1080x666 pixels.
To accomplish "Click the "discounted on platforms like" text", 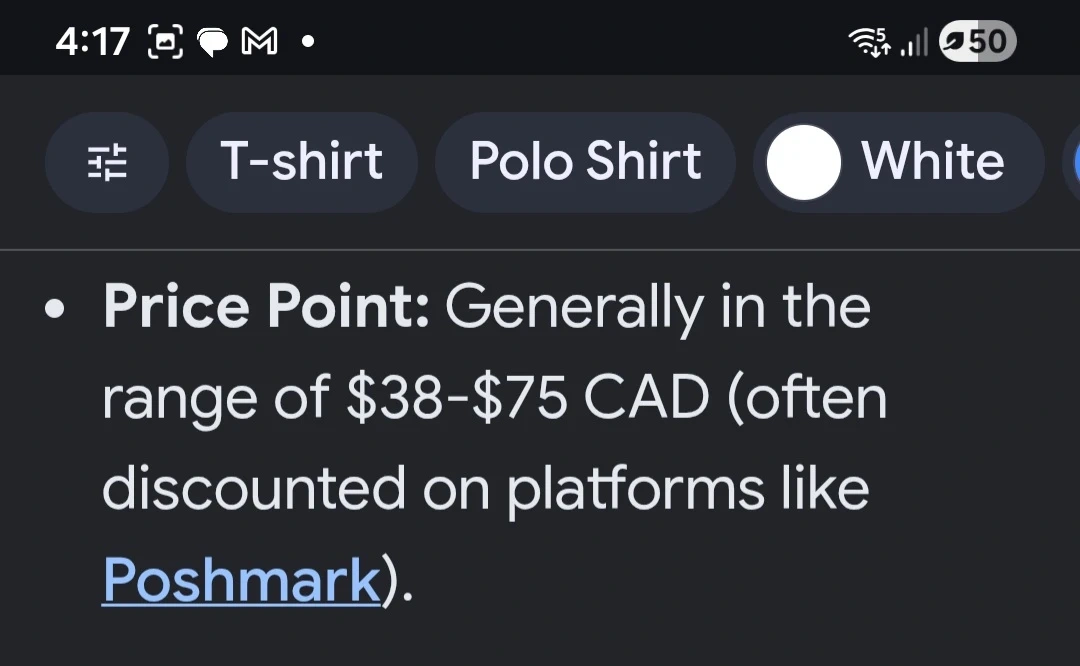I will pos(485,489).
